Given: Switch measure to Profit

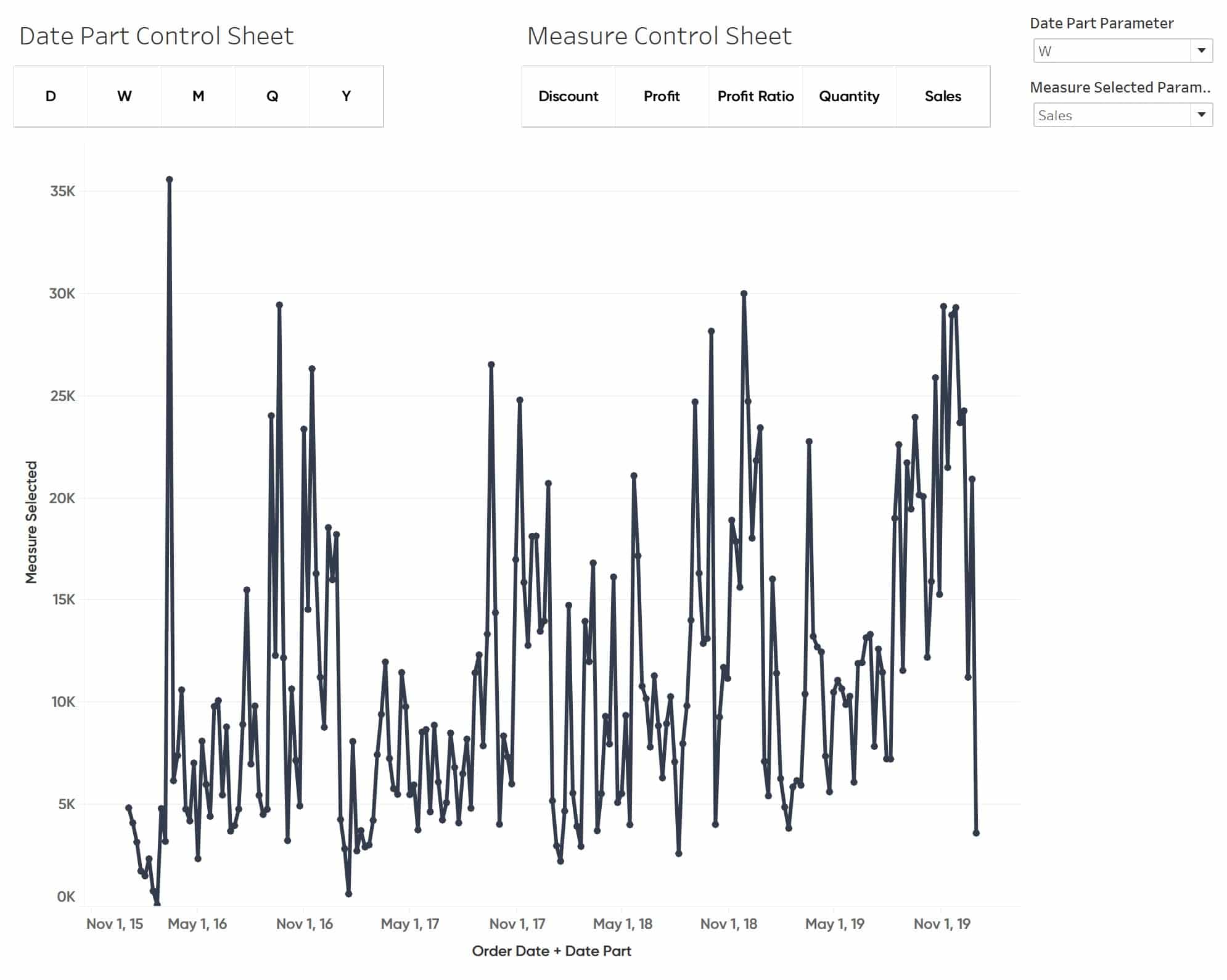Looking at the screenshot, I should (662, 96).
